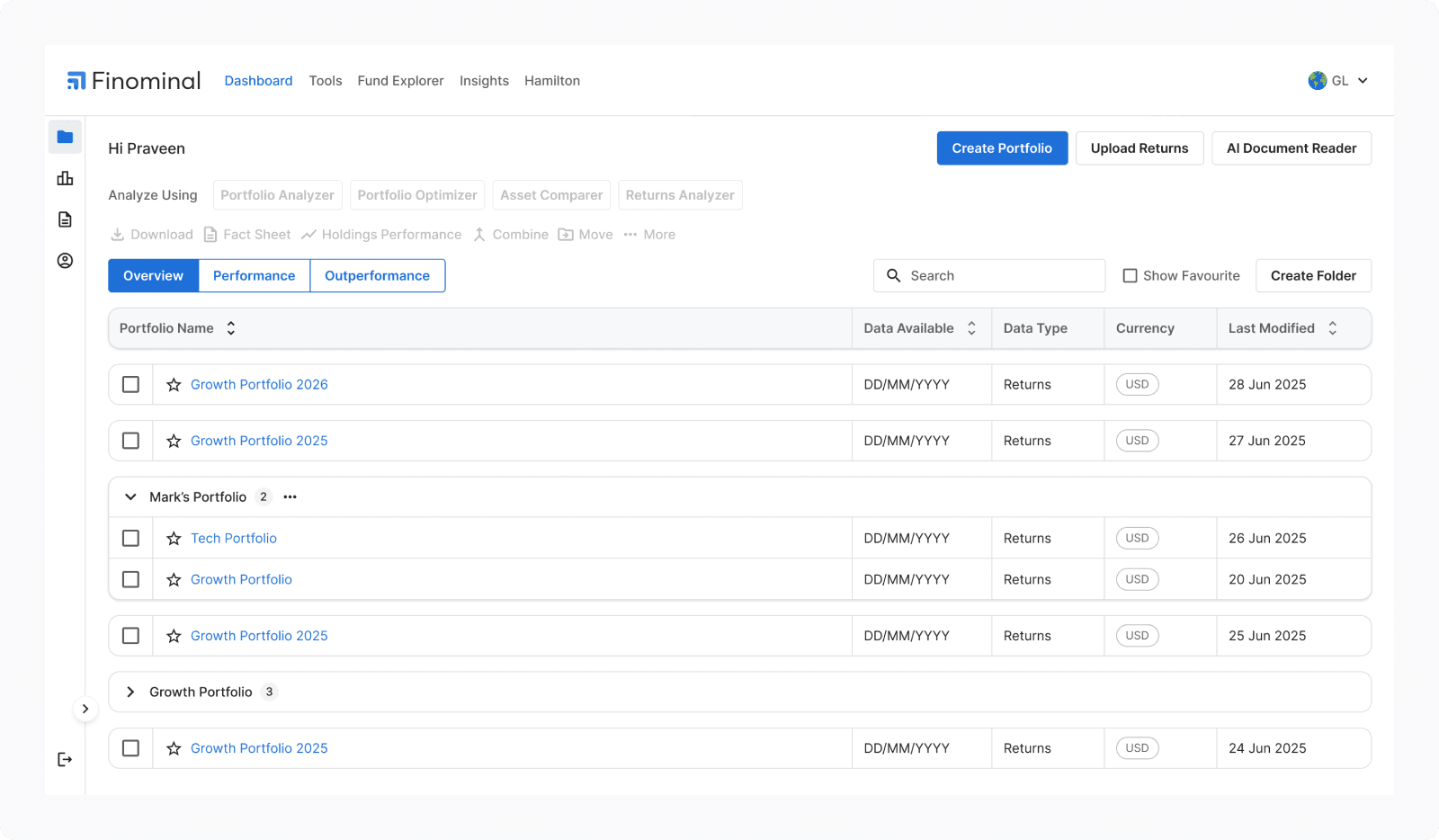The width and height of the screenshot is (1439, 840).
Task: Open the More actions menu
Action: coord(649,235)
